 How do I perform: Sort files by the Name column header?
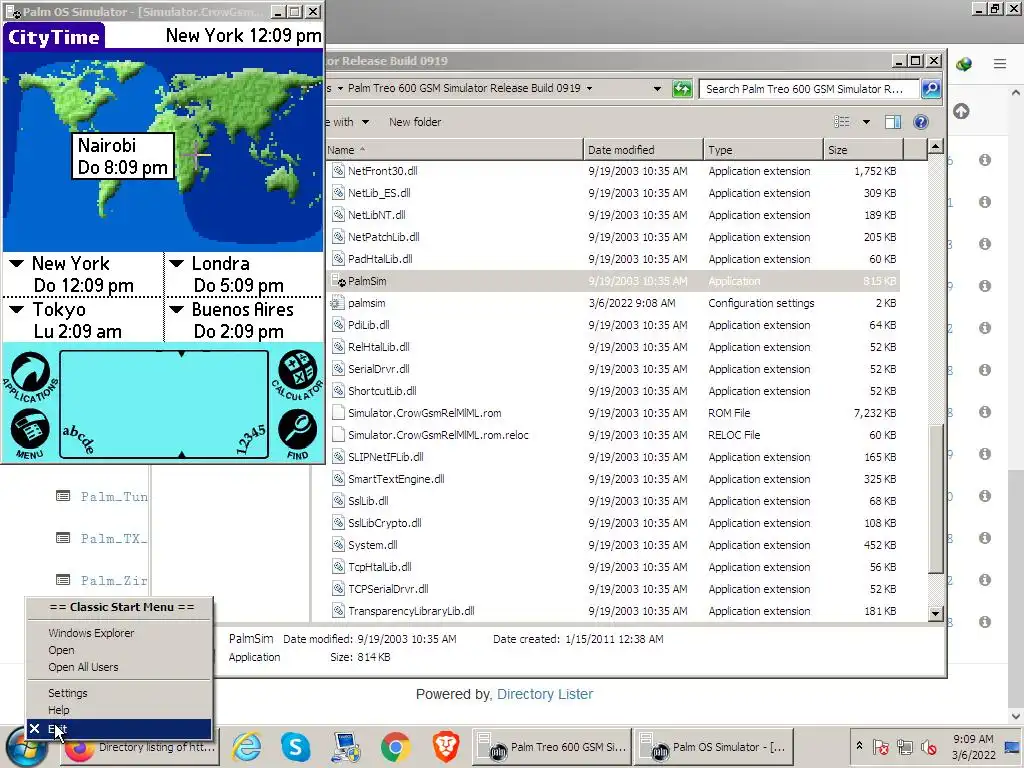(x=454, y=150)
